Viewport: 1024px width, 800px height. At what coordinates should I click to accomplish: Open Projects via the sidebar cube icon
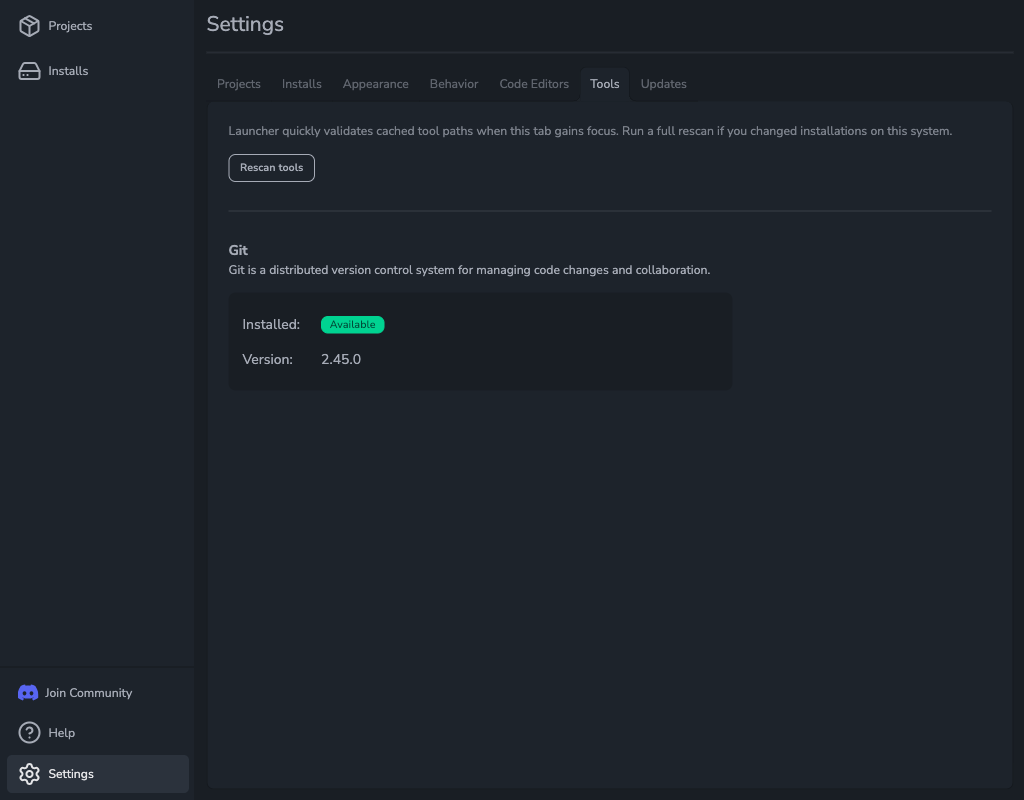[29, 26]
